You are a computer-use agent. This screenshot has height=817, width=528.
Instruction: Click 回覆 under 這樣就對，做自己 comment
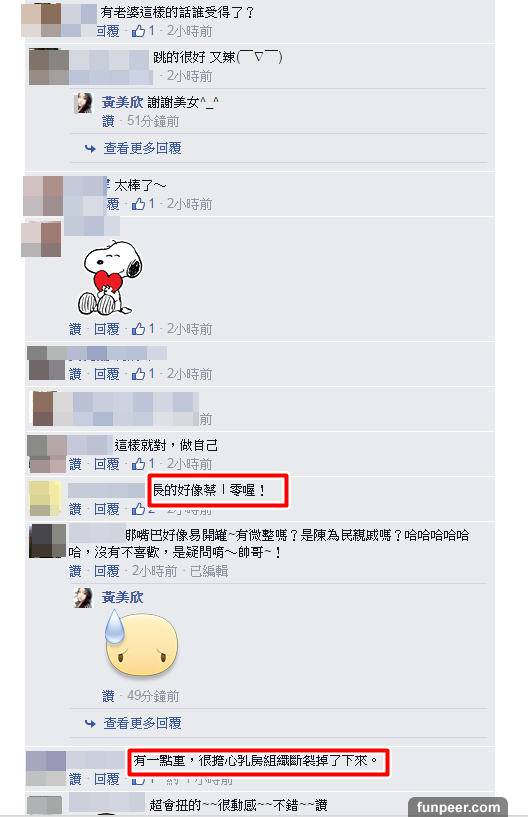click(x=107, y=464)
